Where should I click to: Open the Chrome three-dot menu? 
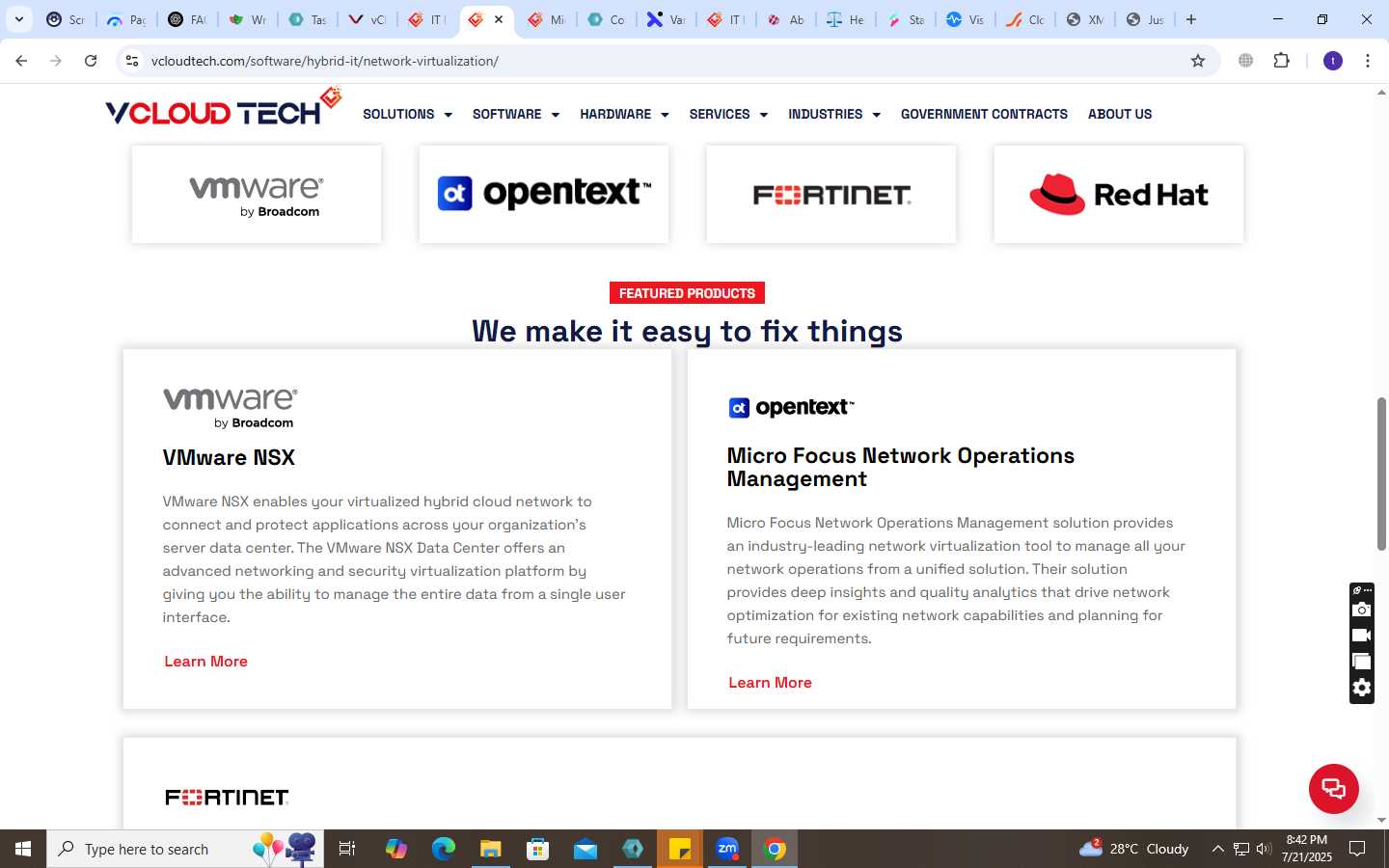pyautogui.click(x=1368, y=61)
